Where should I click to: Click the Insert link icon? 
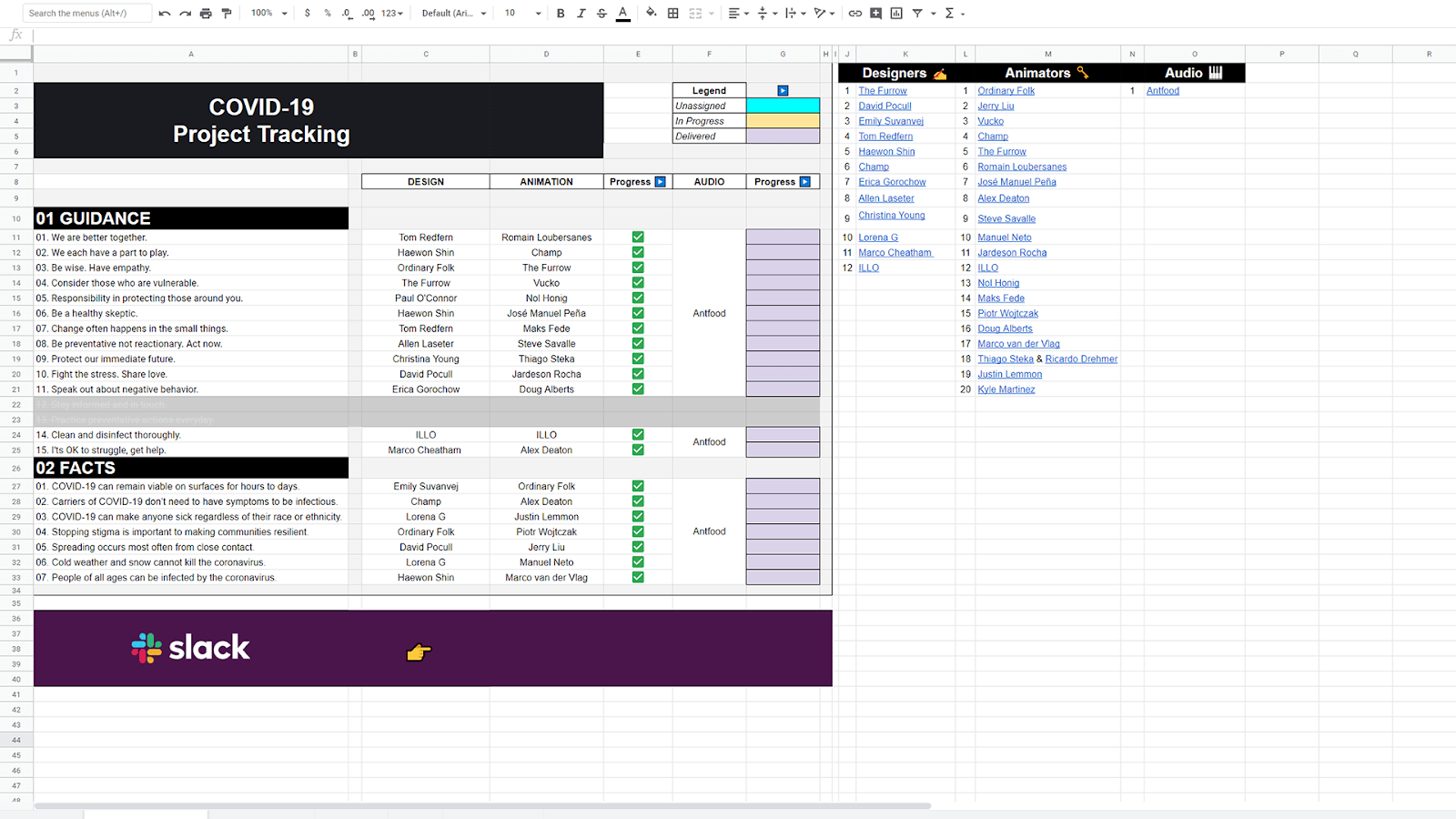click(855, 14)
